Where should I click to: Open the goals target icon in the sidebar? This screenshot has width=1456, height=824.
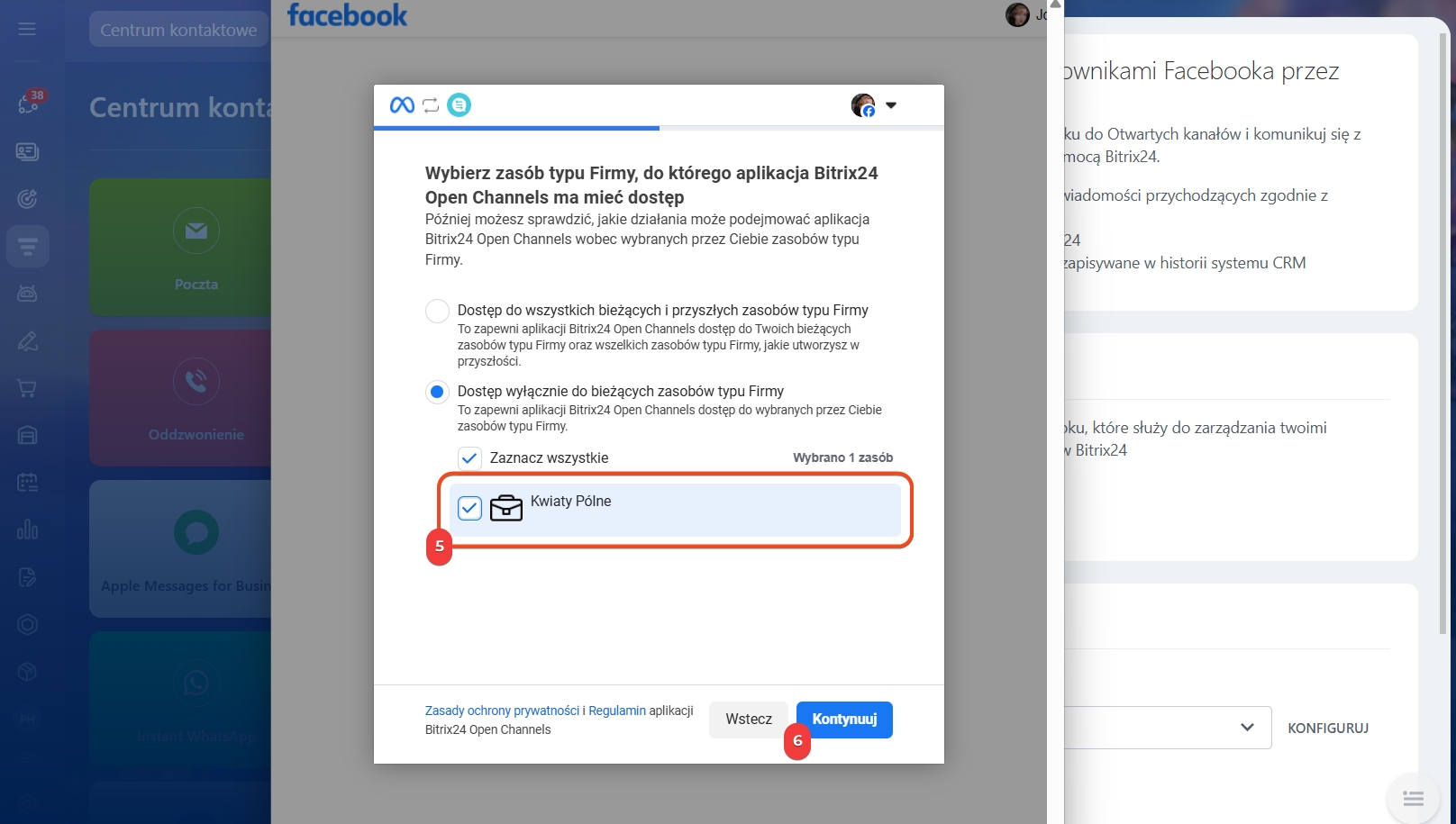click(27, 199)
